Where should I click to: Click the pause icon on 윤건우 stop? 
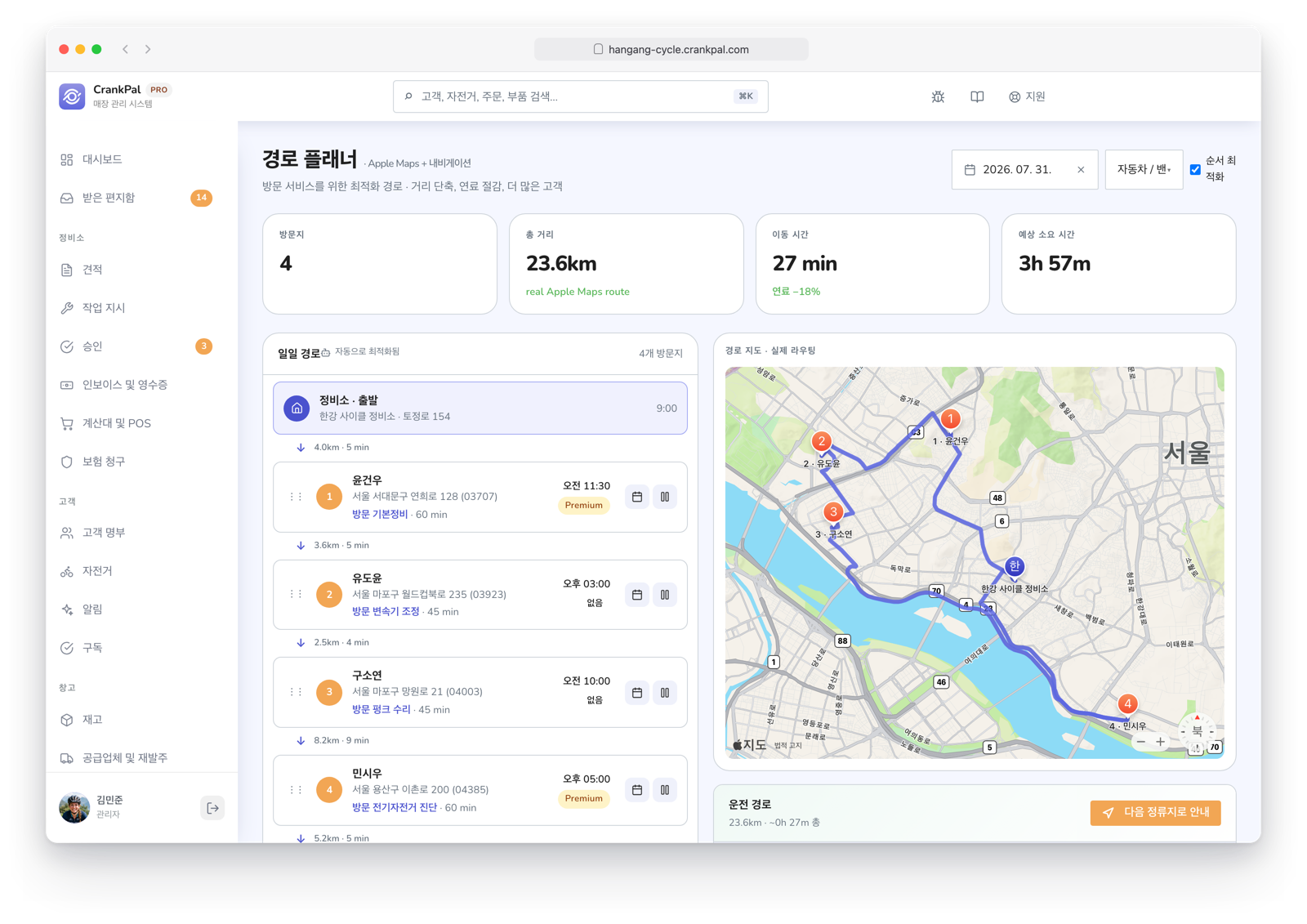click(665, 497)
